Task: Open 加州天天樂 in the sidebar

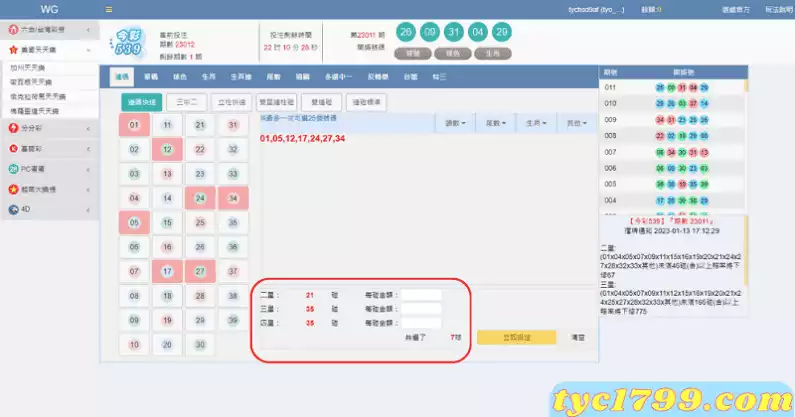Action: [x=28, y=67]
